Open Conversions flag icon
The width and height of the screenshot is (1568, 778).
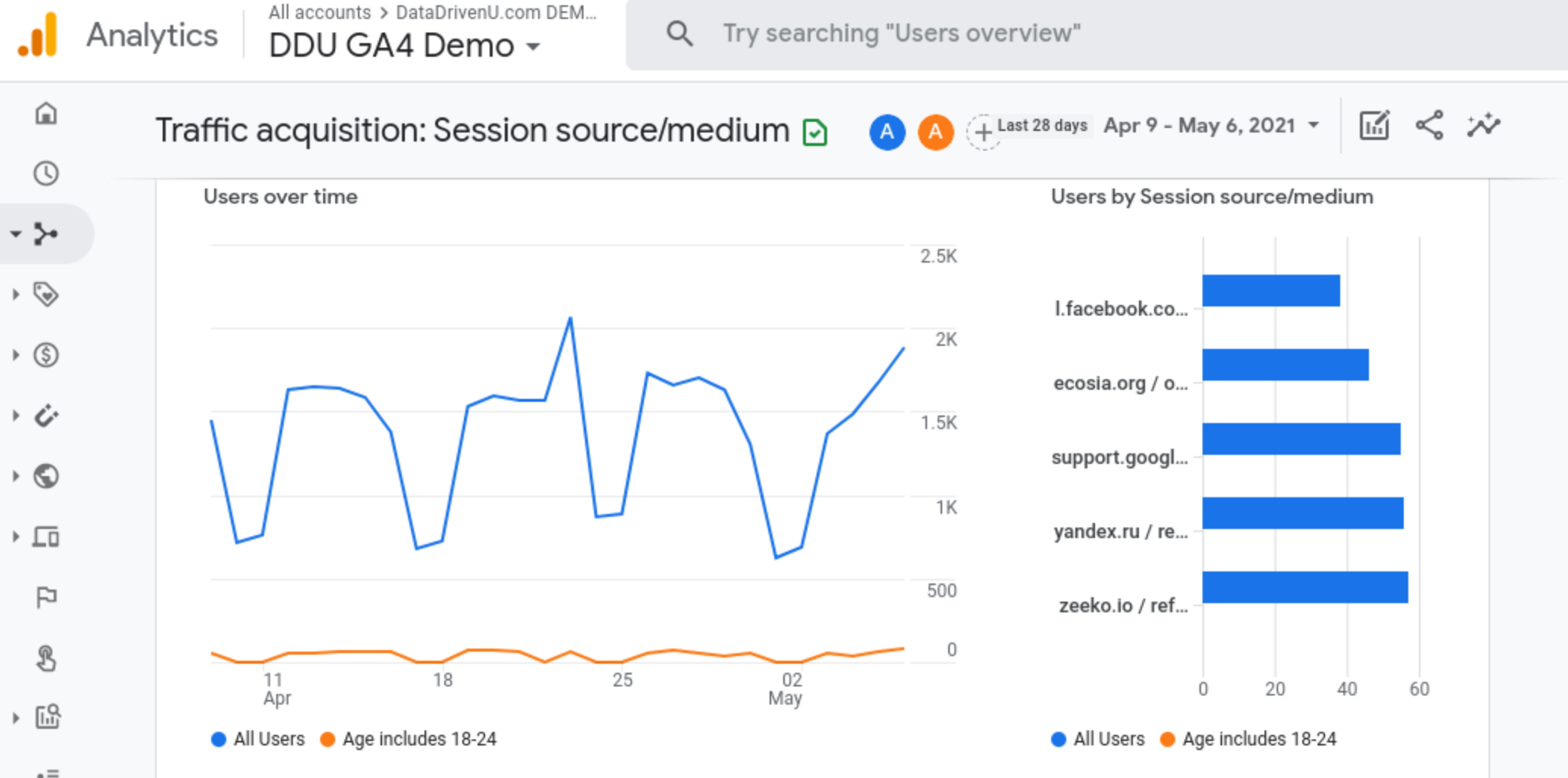(46, 597)
